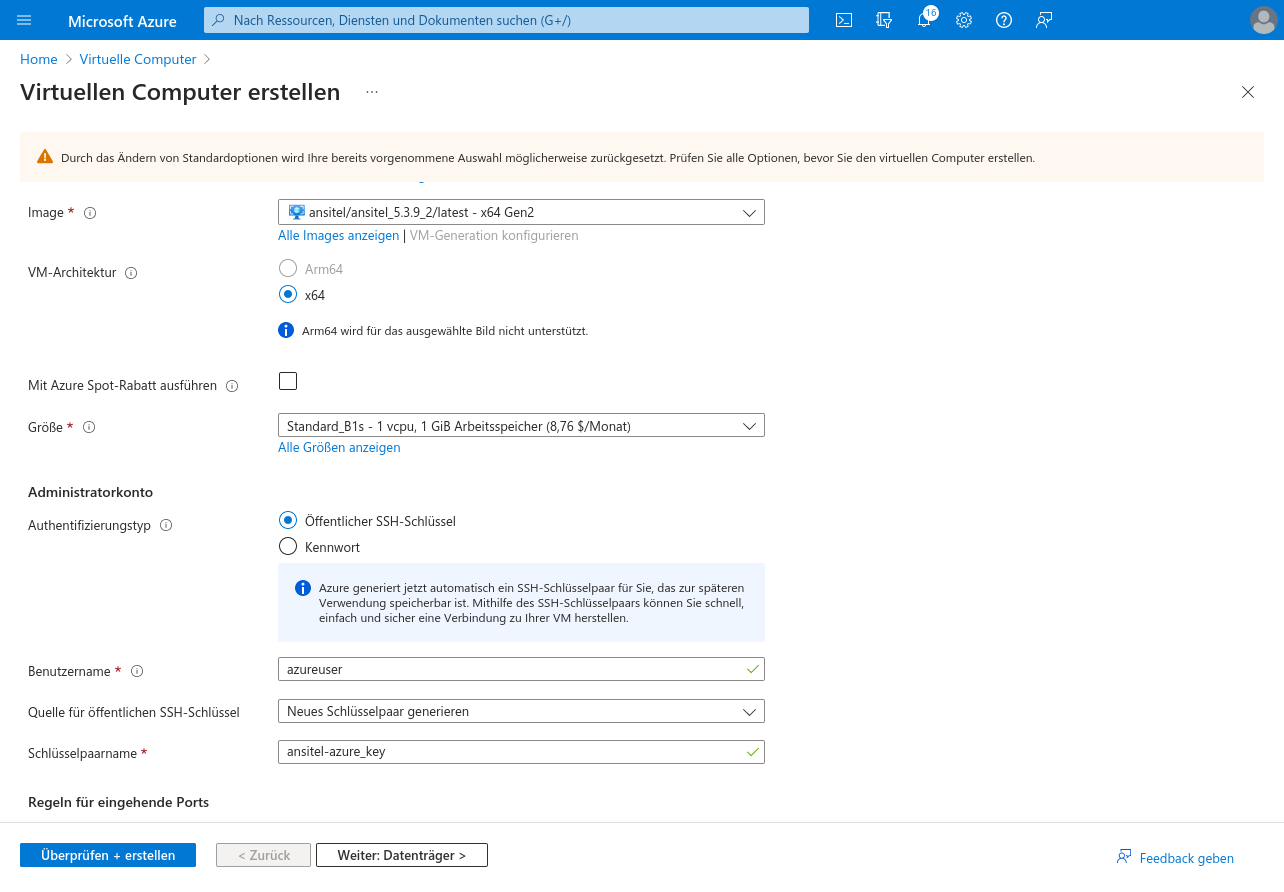Click the user account avatar
This screenshot has height=892, width=1284.
click(1263, 20)
